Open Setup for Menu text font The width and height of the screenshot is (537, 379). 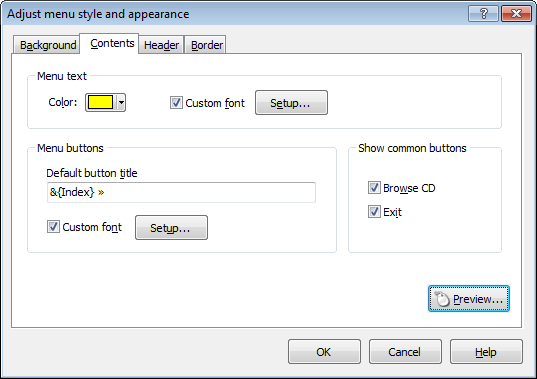pyautogui.click(x=291, y=103)
